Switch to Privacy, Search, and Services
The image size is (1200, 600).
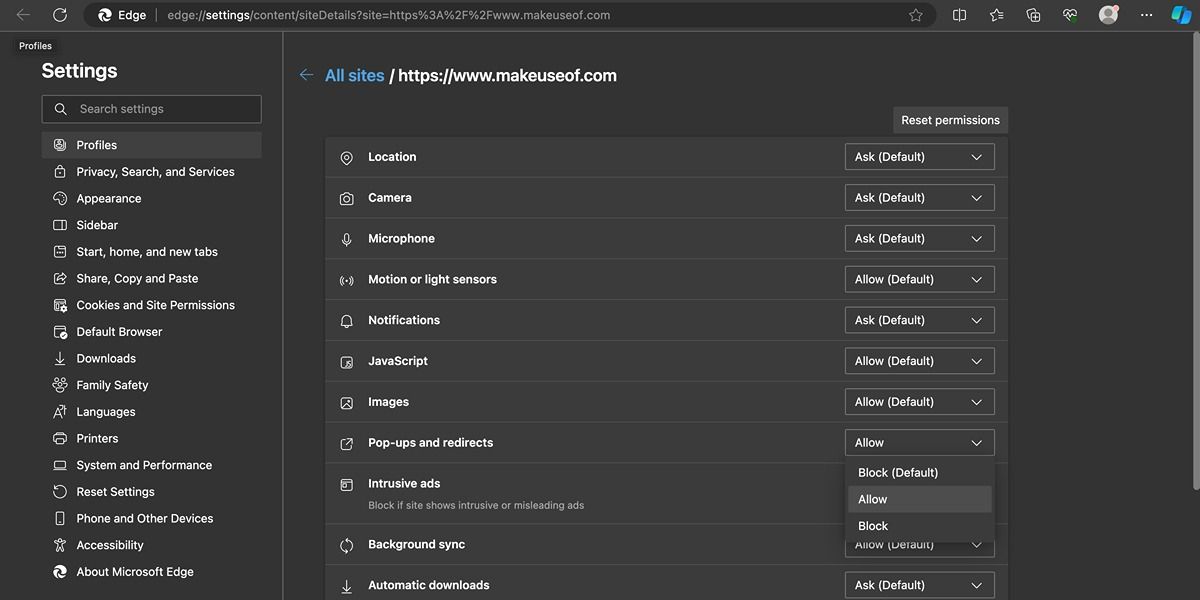click(155, 171)
